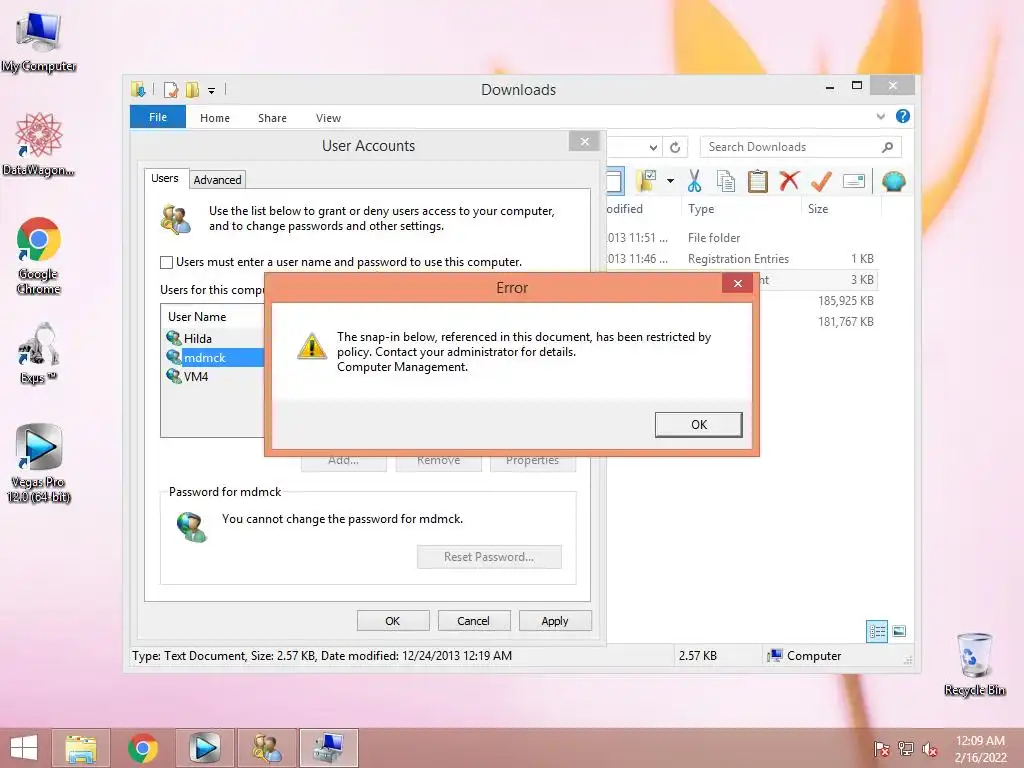Click Cancel in User Accounts dialog
Image resolution: width=1024 pixels, height=768 pixels.
[473, 621]
